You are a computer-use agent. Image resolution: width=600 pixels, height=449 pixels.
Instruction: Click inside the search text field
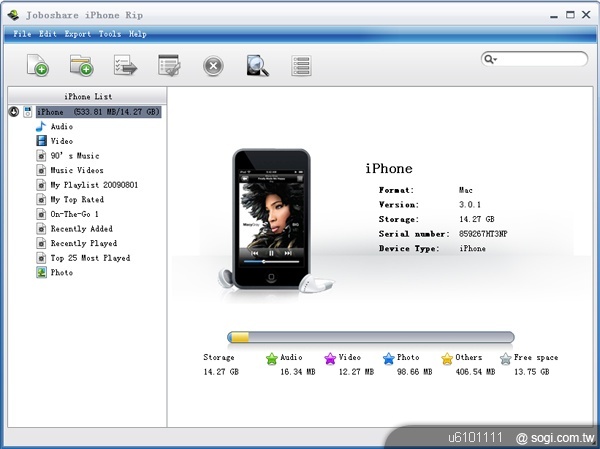541,59
